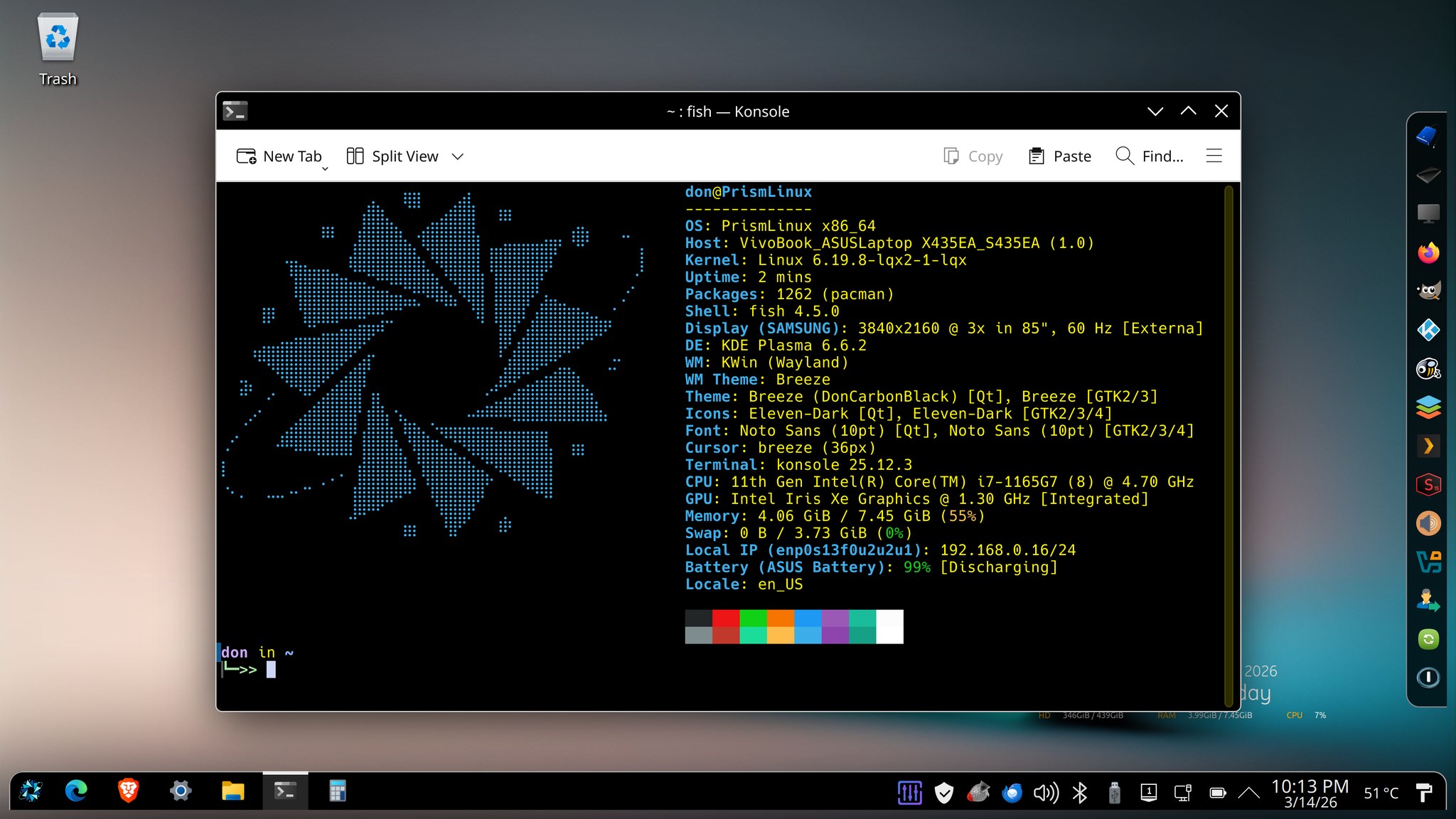Launch GIMP from the side dock
Image resolution: width=1456 pixels, height=819 pixels.
1428,291
